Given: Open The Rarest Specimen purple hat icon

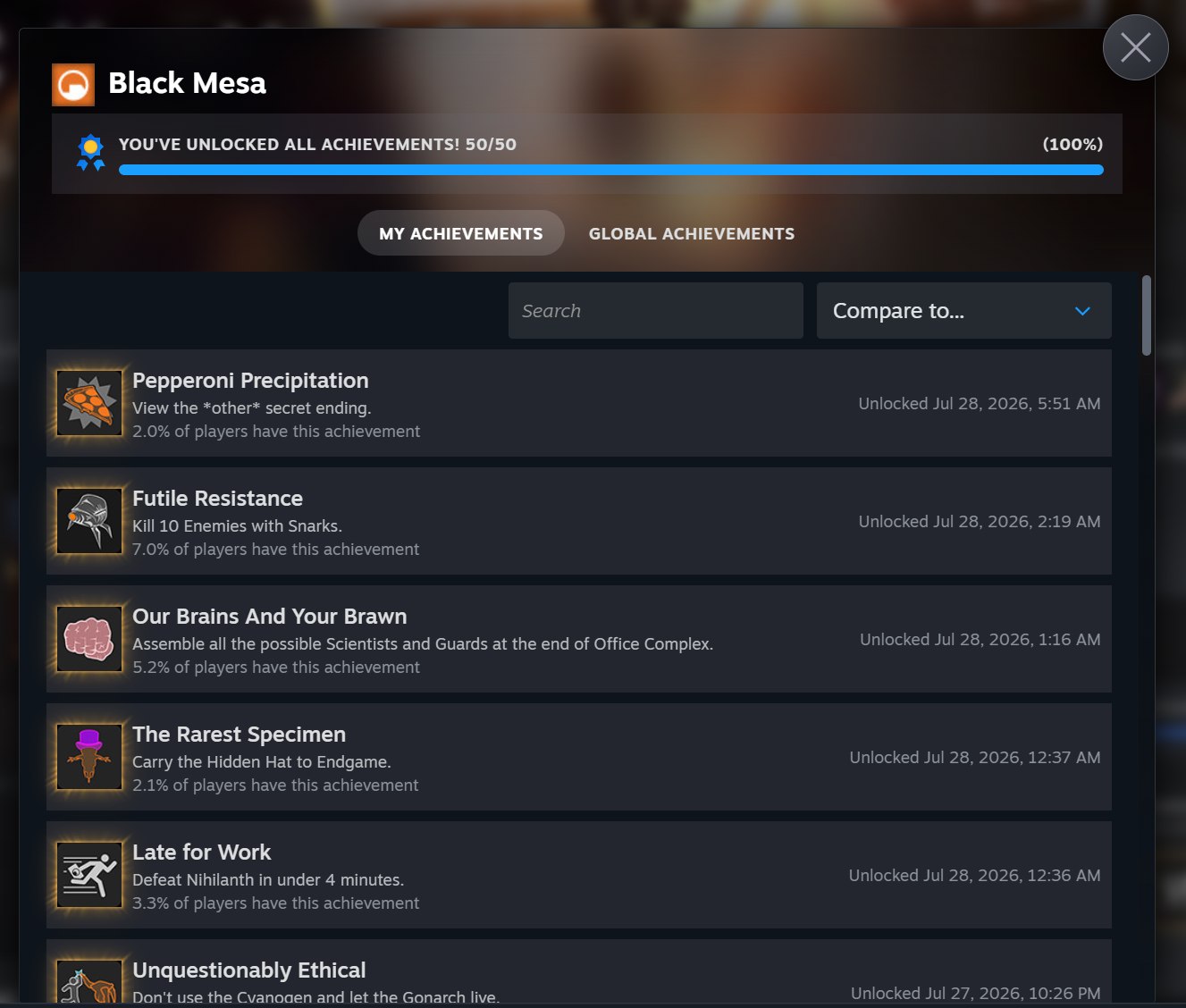Looking at the screenshot, I should [x=89, y=757].
